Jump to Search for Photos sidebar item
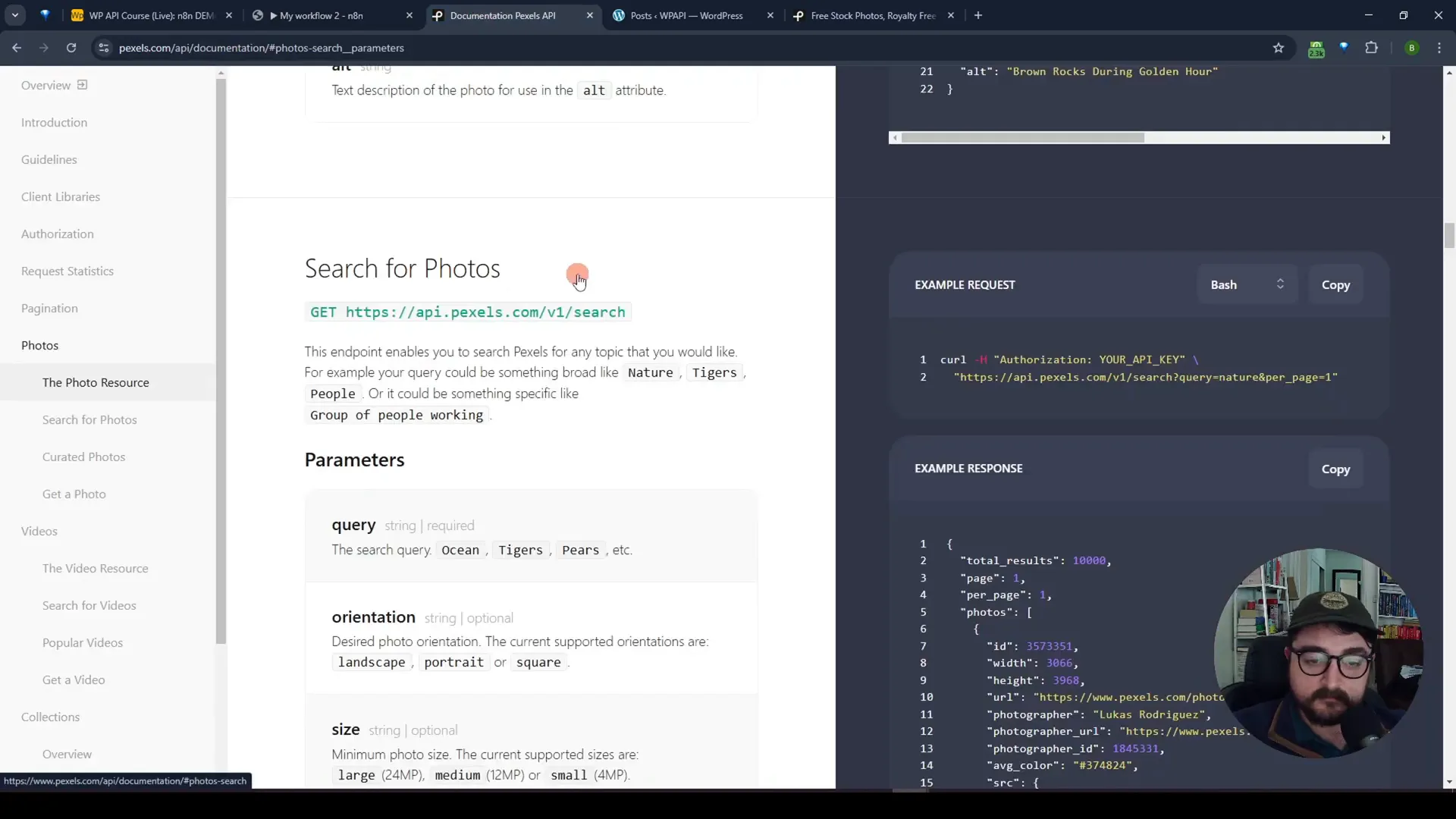 pos(89,420)
